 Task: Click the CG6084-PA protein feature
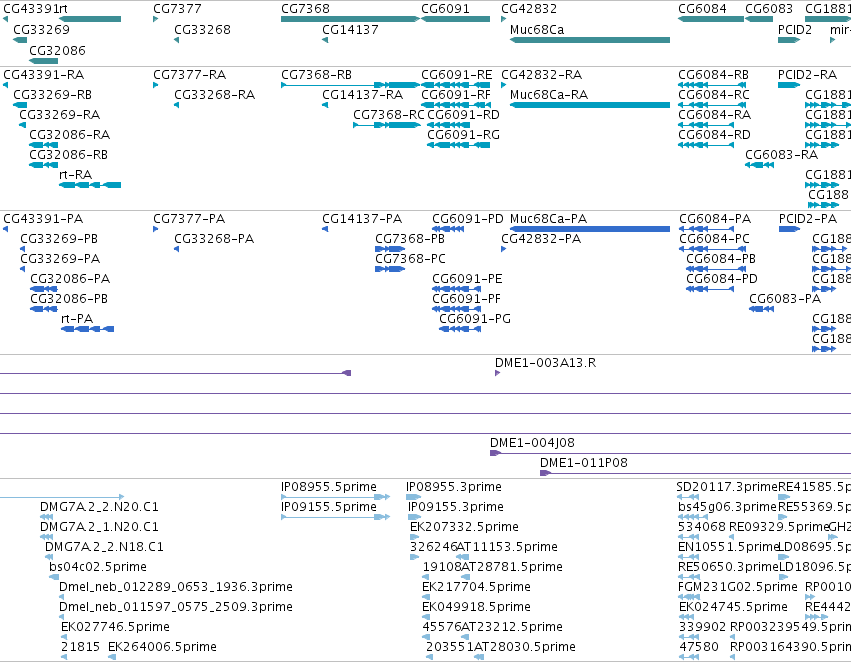pos(706,229)
